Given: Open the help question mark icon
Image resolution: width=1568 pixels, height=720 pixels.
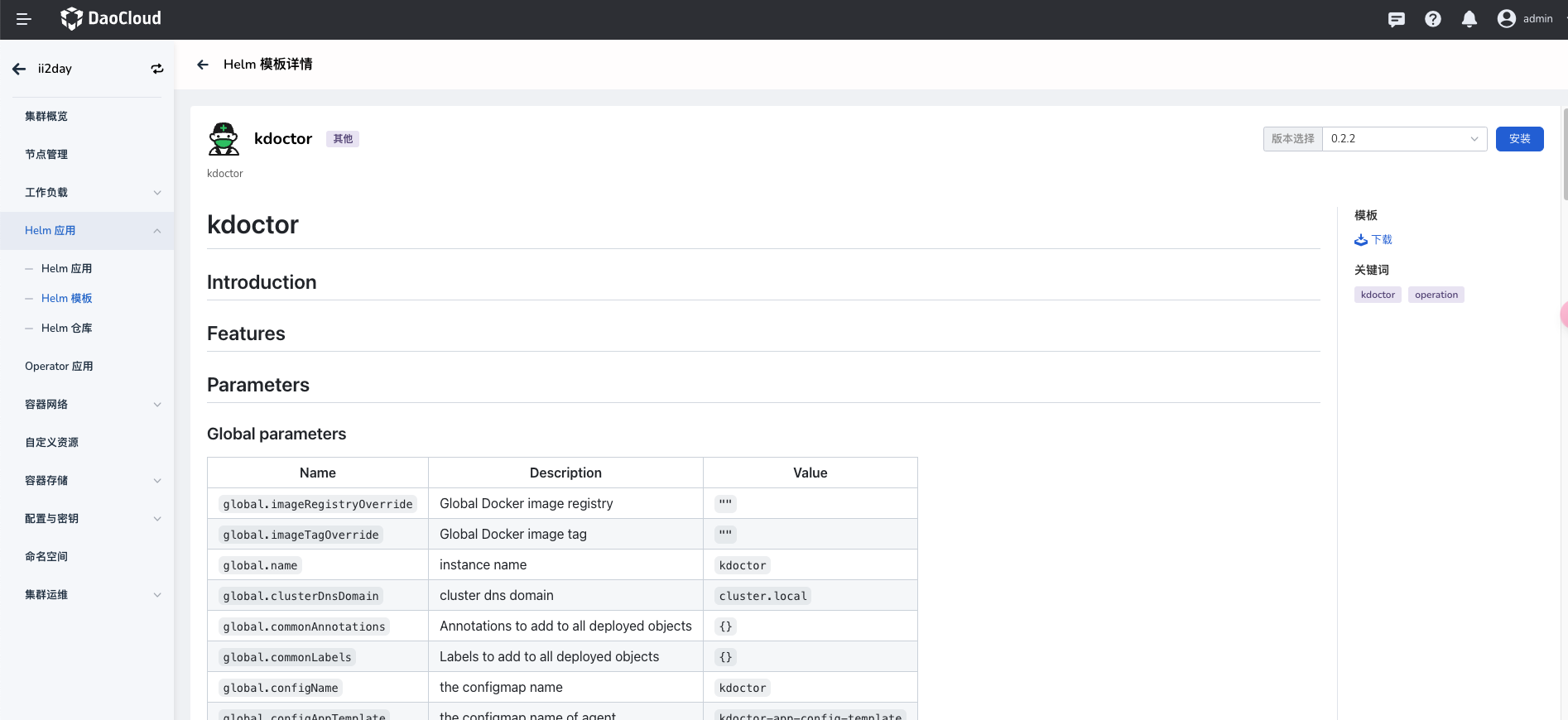Looking at the screenshot, I should coord(1432,19).
